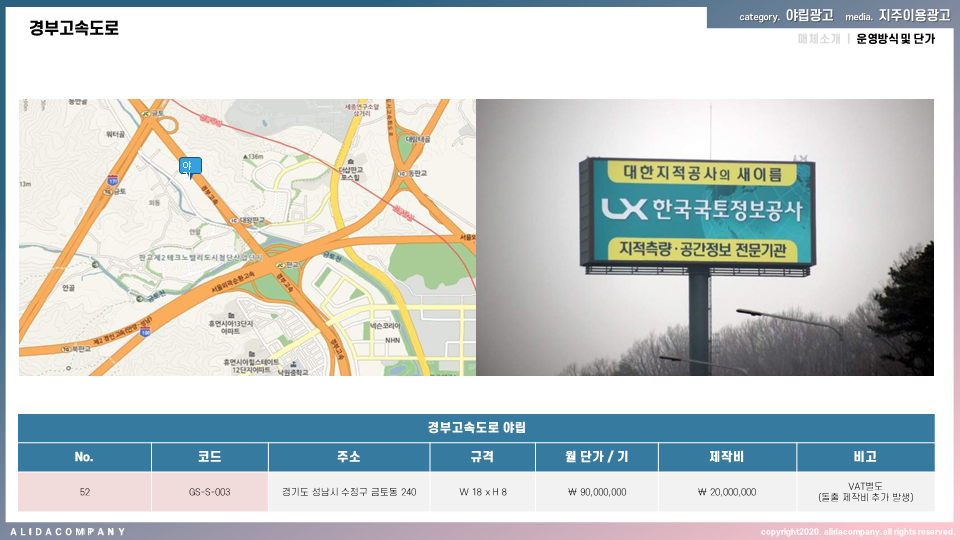Click the 경부고속도로 야립 table title bar

476,427
